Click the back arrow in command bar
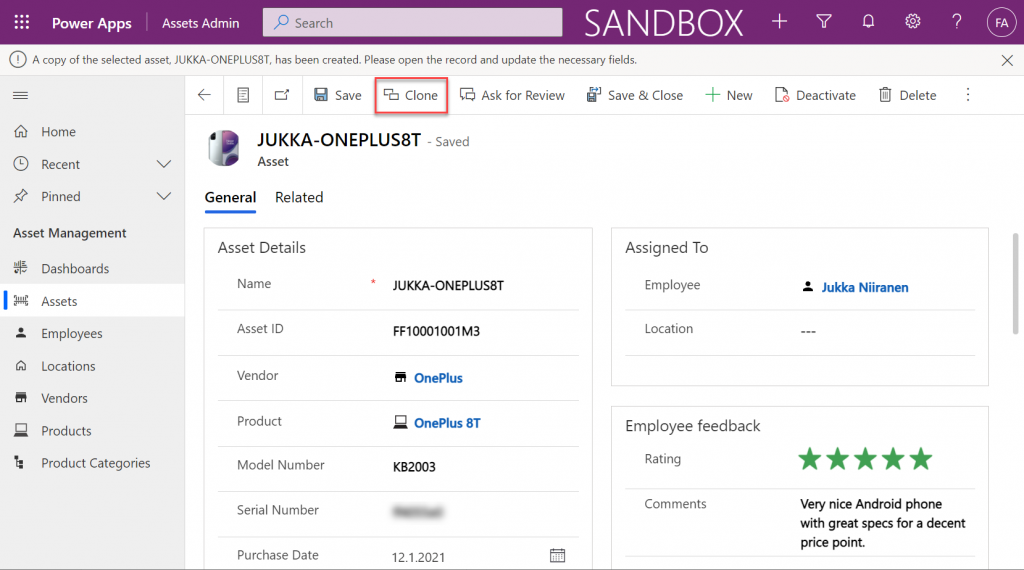 (204, 95)
